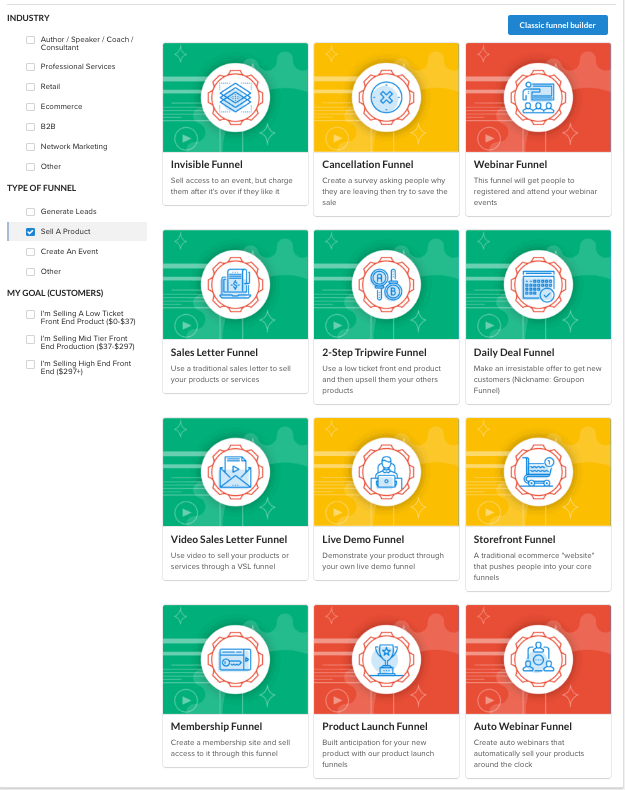This screenshot has height=790, width=625.
Task: Click the Video Sales Letter envelope icon
Action: pos(235,472)
